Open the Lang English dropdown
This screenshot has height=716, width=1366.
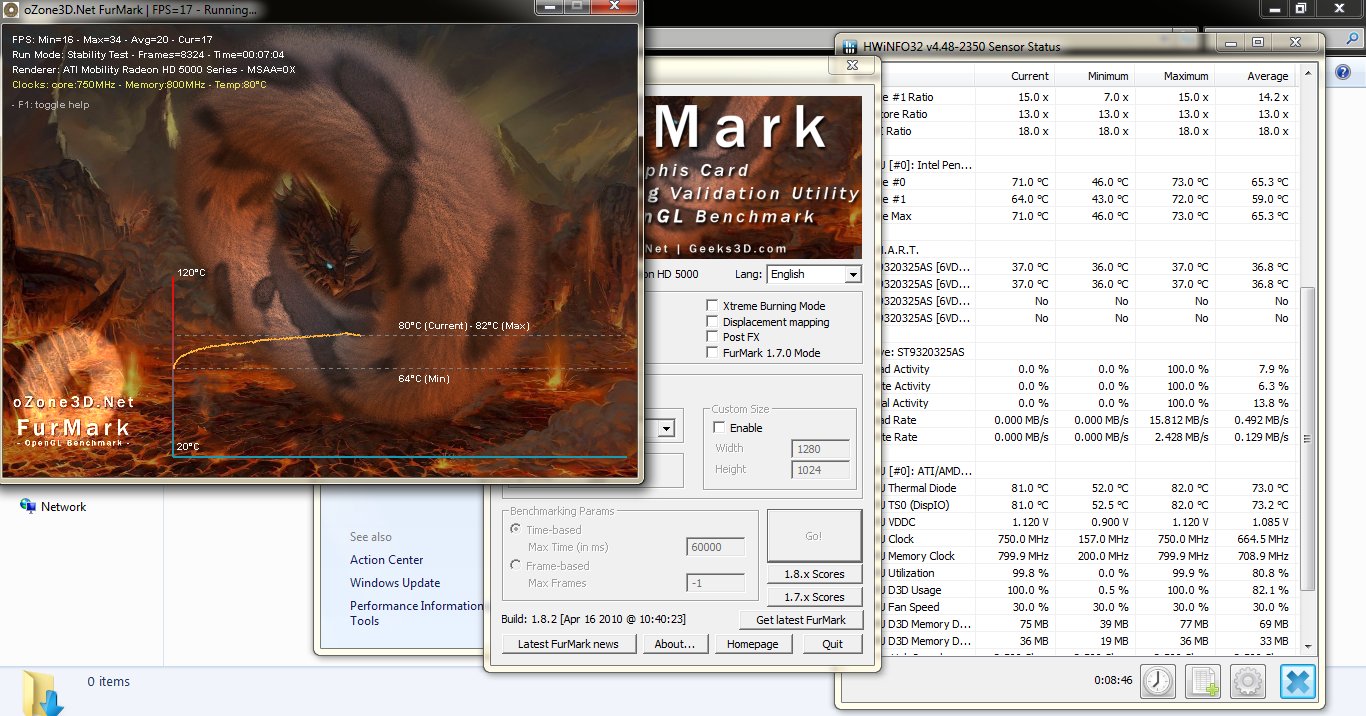pos(852,274)
